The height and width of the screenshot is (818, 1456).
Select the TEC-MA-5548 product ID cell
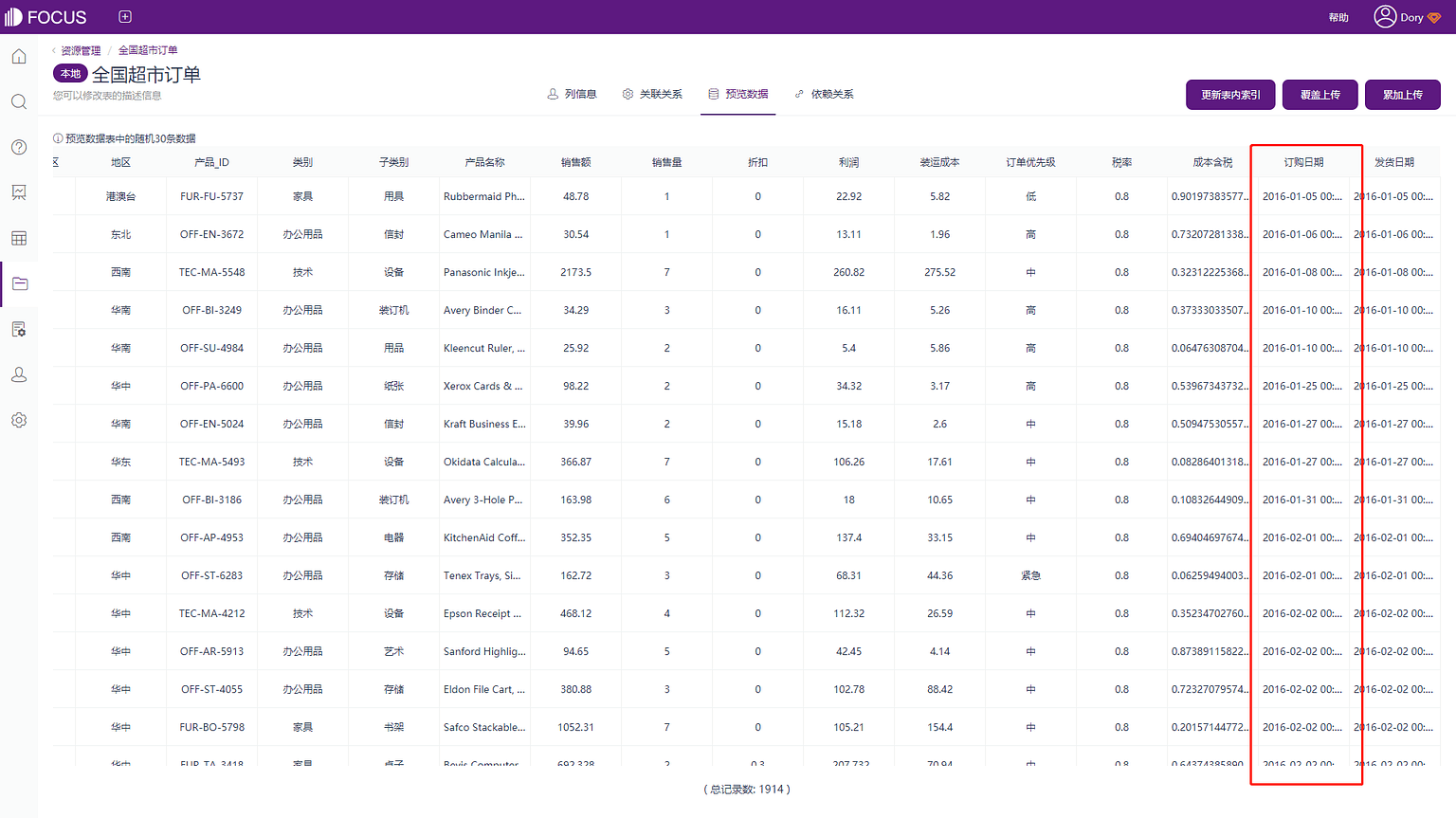coord(211,272)
